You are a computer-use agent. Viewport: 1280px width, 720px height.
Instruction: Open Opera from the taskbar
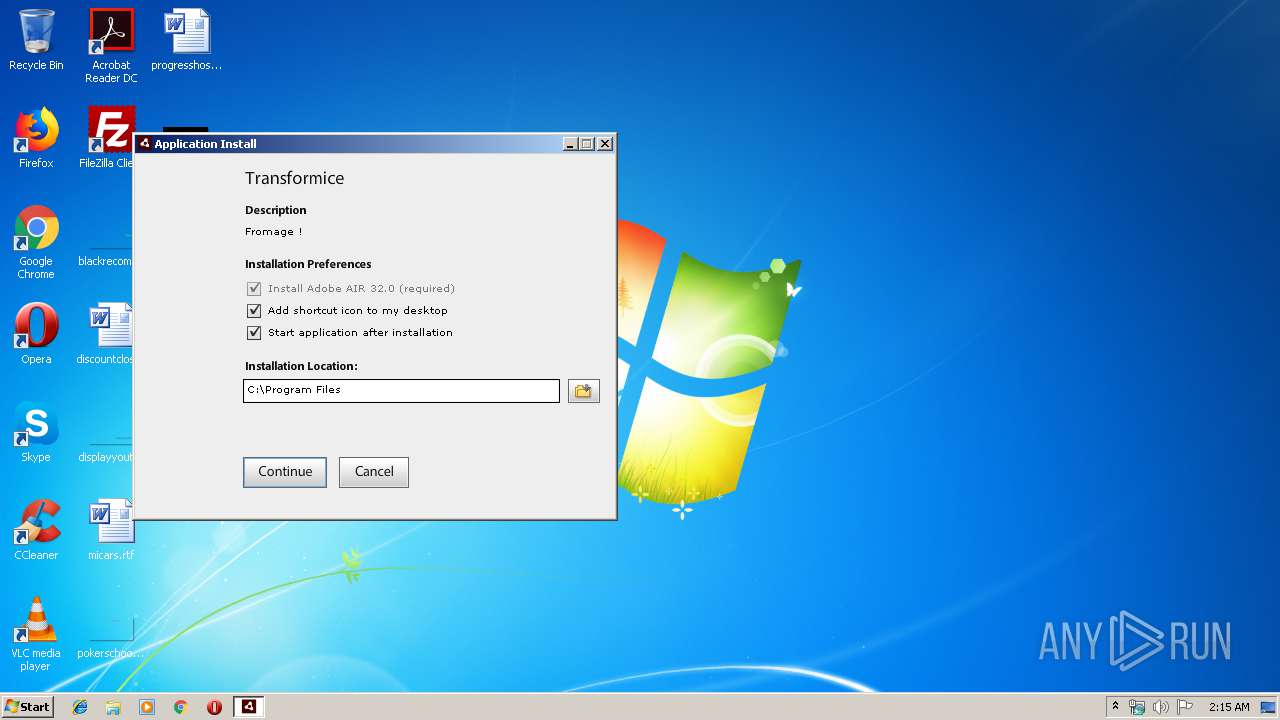point(214,707)
